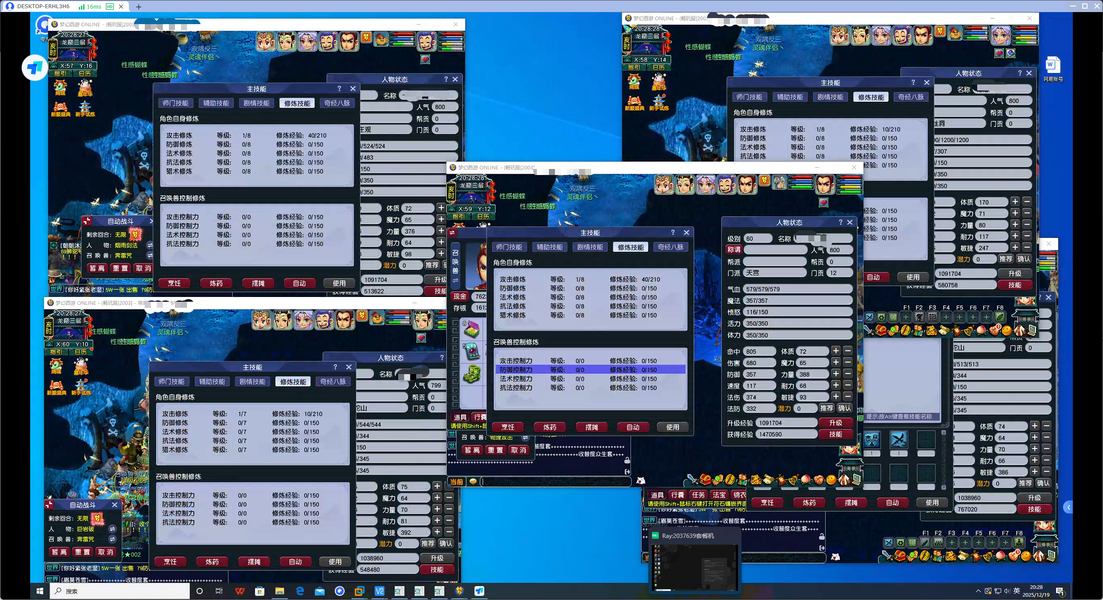This screenshot has height=600, width=1103.
Task: Click 技能 button in top-right window
Action: (x=1014, y=285)
